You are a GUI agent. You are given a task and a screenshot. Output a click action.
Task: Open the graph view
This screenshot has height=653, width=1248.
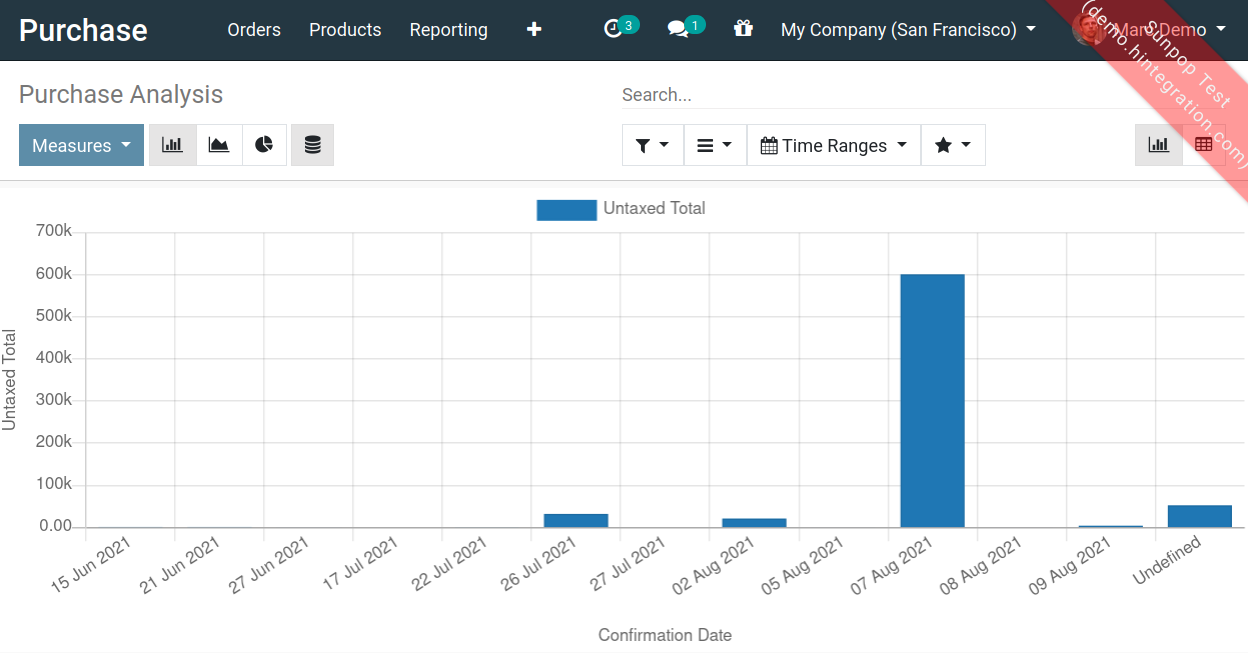coord(1158,145)
